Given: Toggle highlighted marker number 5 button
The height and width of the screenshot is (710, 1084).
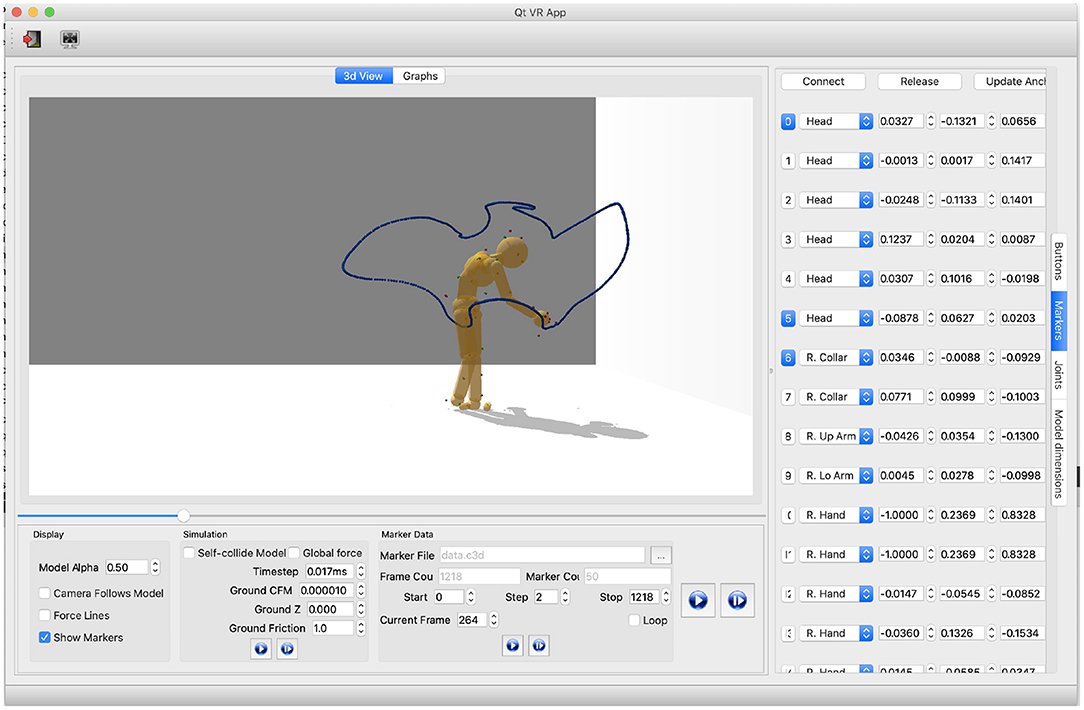Looking at the screenshot, I should (787, 318).
